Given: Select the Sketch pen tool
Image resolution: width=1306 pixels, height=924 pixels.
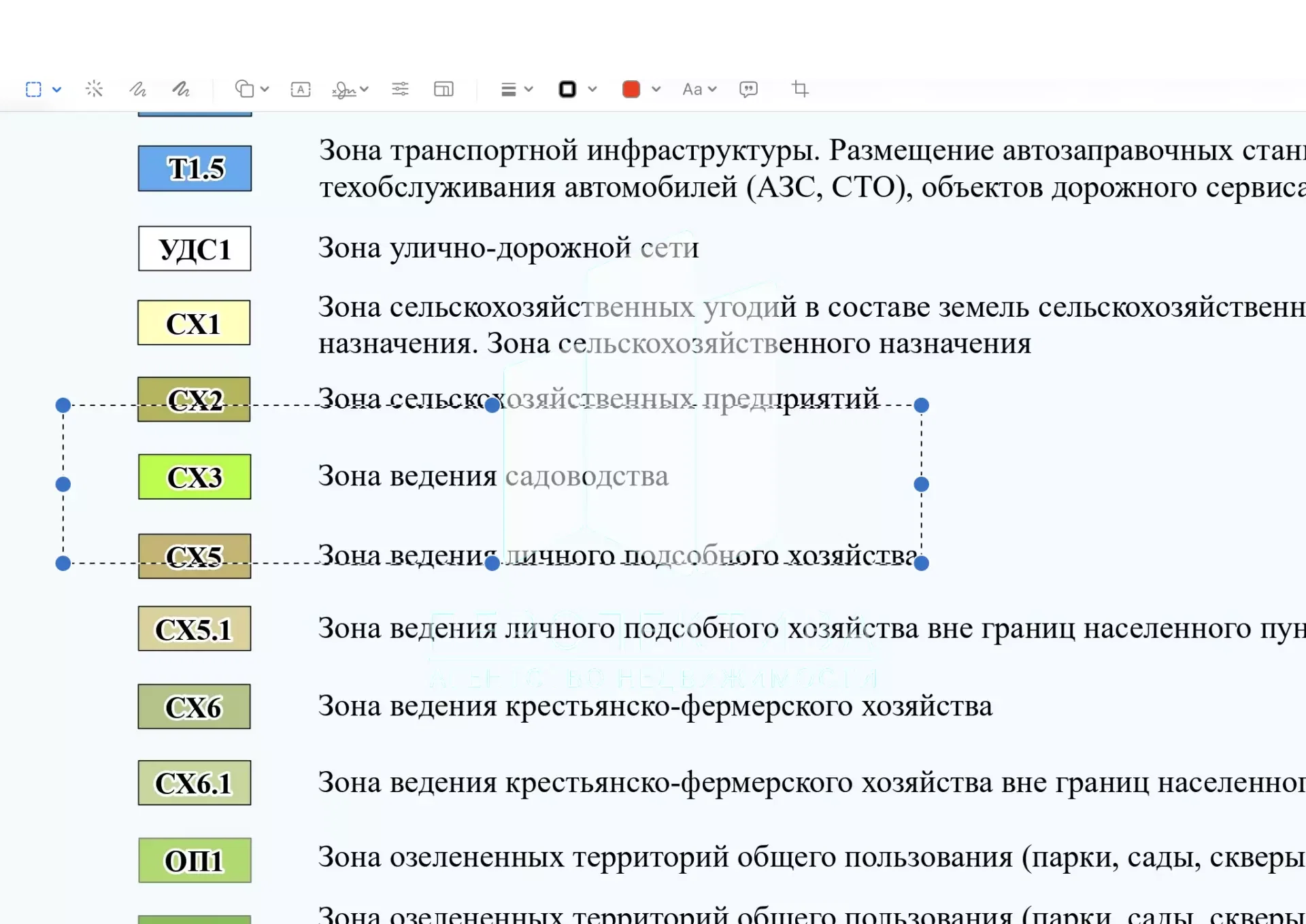Looking at the screenshot, I should click(137, 89).
